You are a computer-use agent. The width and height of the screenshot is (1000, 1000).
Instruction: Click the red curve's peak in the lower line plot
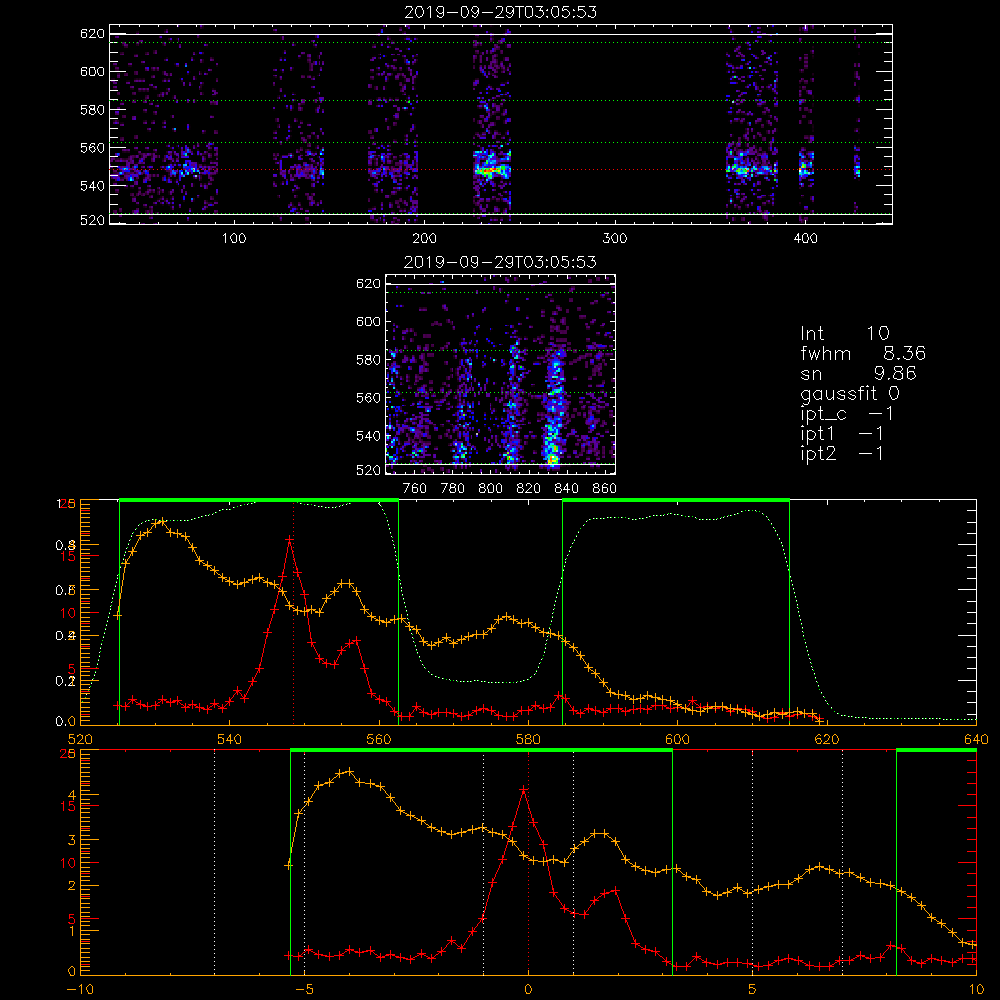pos(524,790)
